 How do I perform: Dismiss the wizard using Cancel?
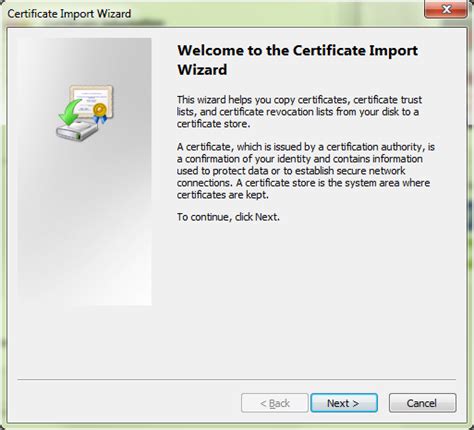[422, 403]
